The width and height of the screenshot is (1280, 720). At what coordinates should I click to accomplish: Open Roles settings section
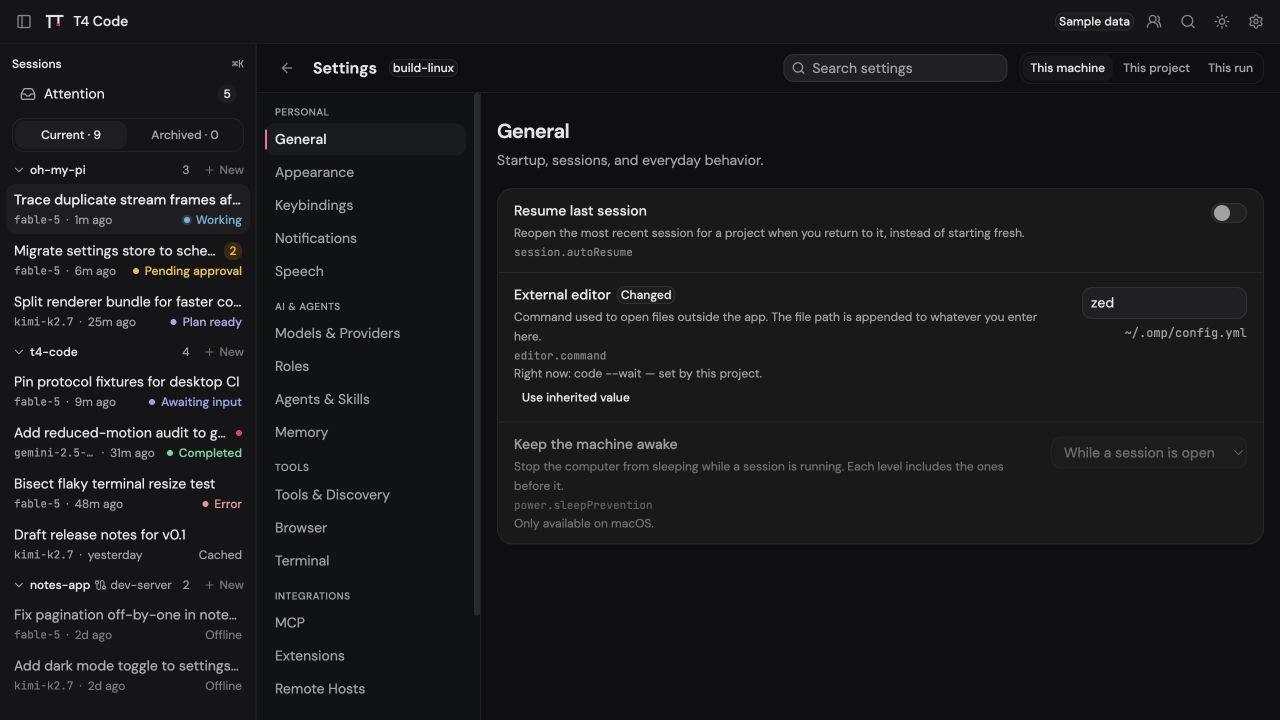366,366
